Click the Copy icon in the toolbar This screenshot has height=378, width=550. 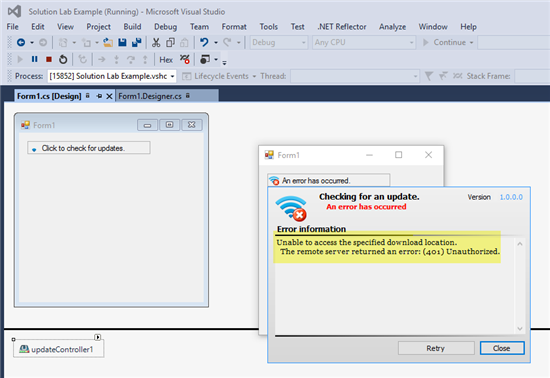pos(170,43)
